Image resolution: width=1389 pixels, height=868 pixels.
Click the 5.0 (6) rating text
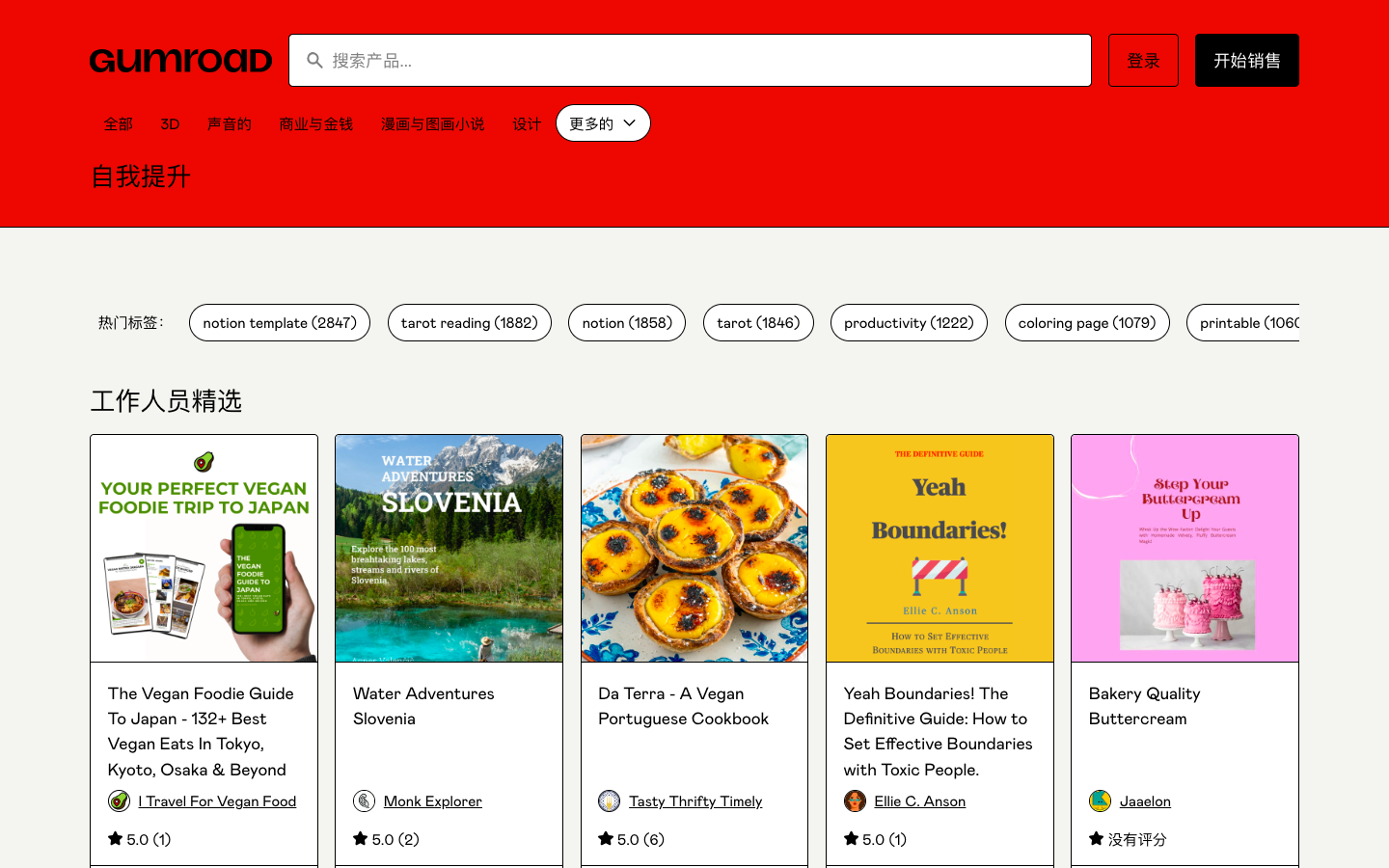point(640,839)
